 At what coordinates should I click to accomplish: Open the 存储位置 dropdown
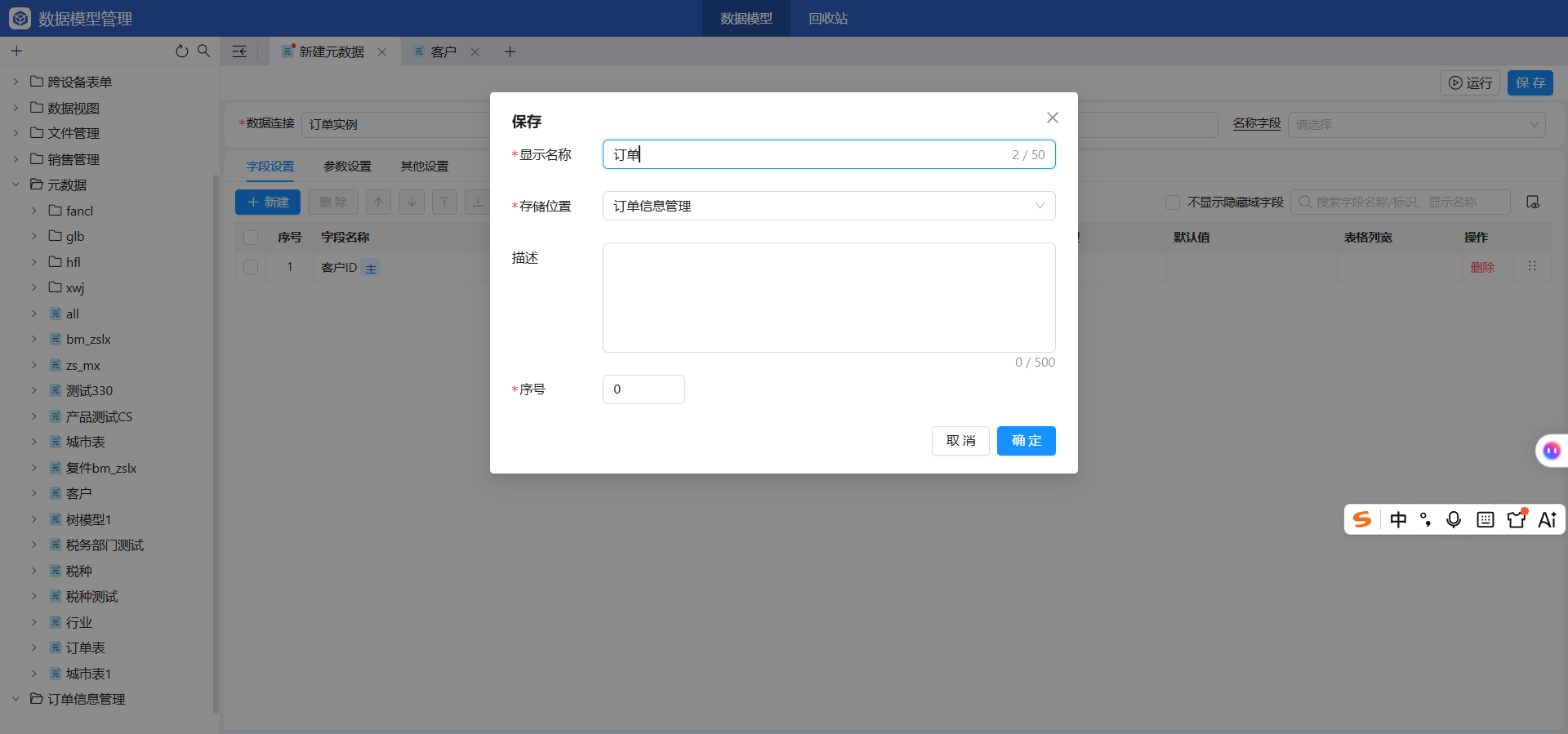pyautogui.click(x=829, y=206)
